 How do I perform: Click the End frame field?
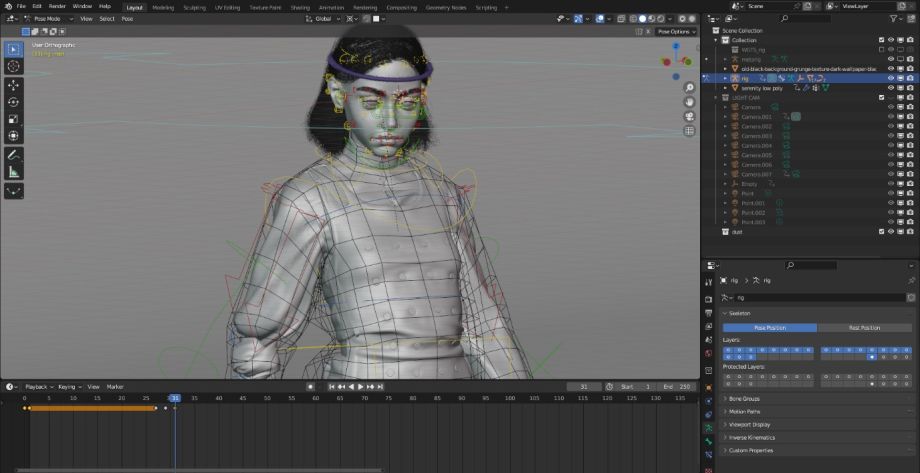click(x=676, y=387)
